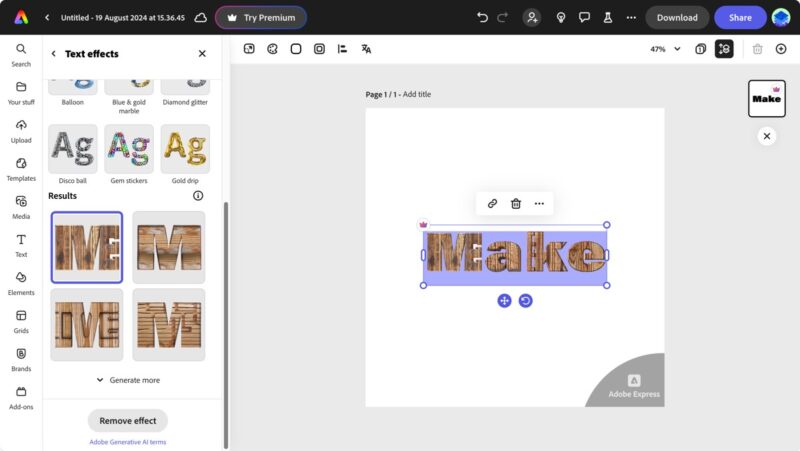Open the Brands section
The height and width of the screenshot is (451, 800).
tap(21, 360)
